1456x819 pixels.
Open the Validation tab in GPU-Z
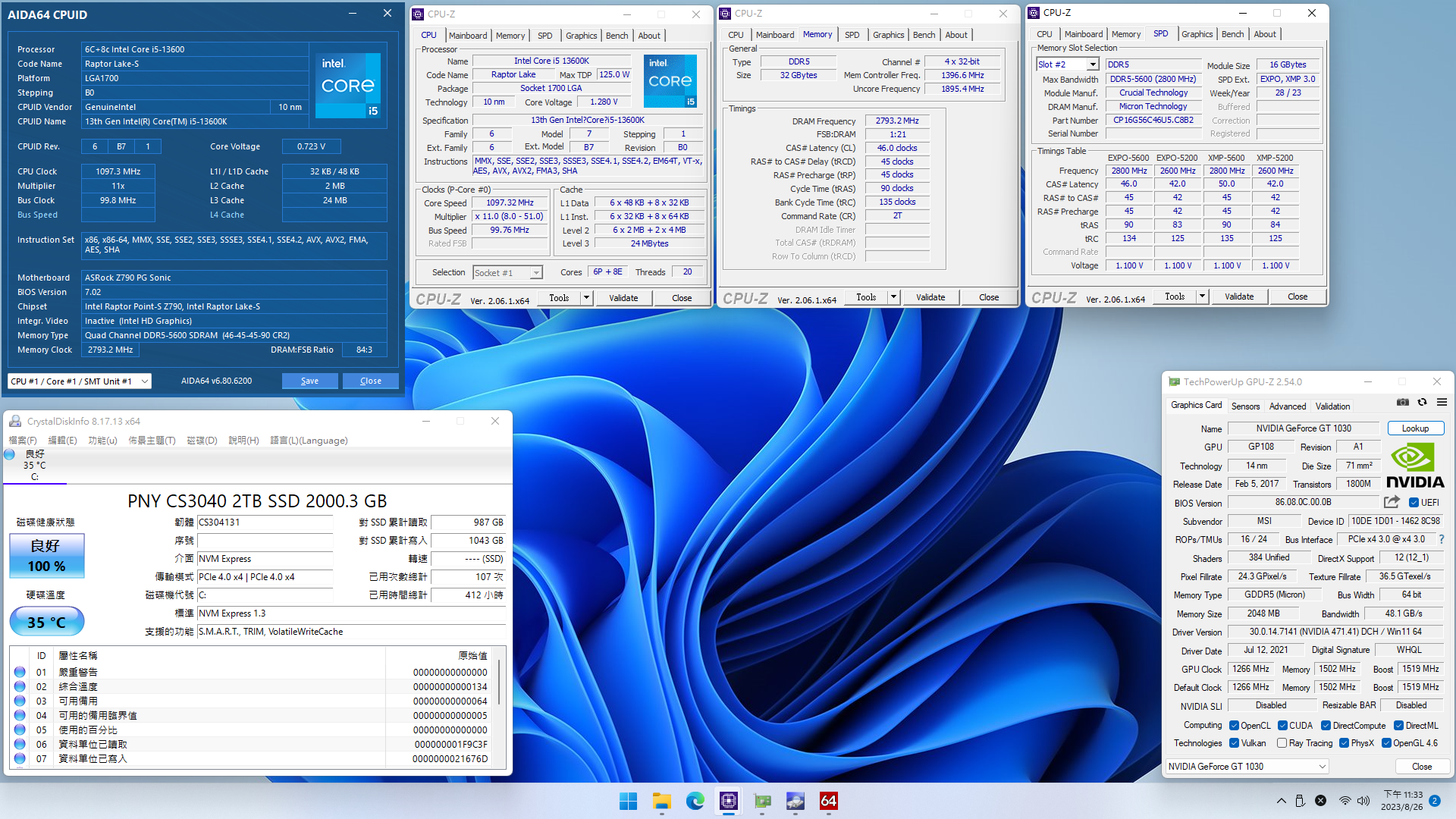point(1332,406)
